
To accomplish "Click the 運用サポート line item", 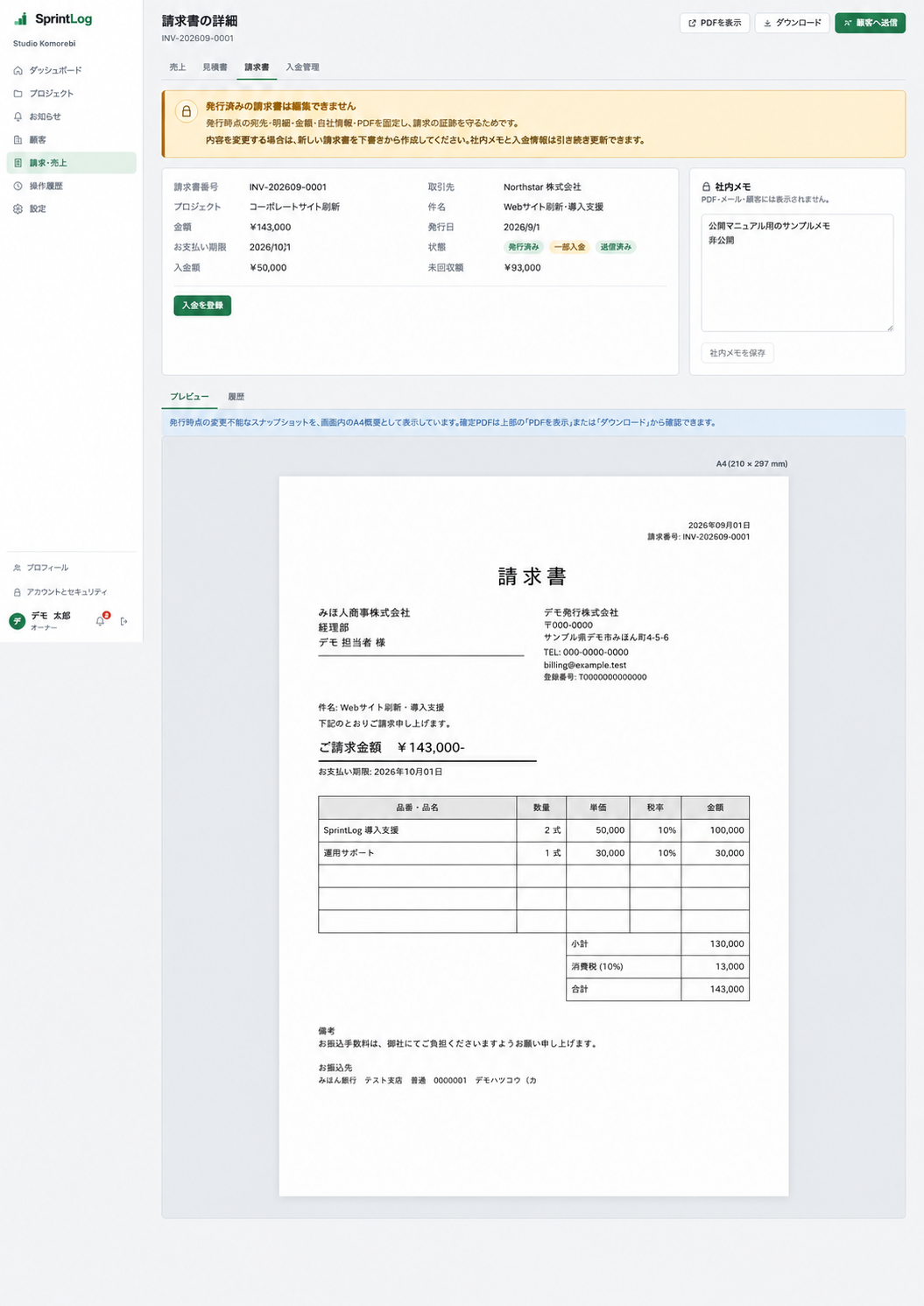I will coord(349,853).
